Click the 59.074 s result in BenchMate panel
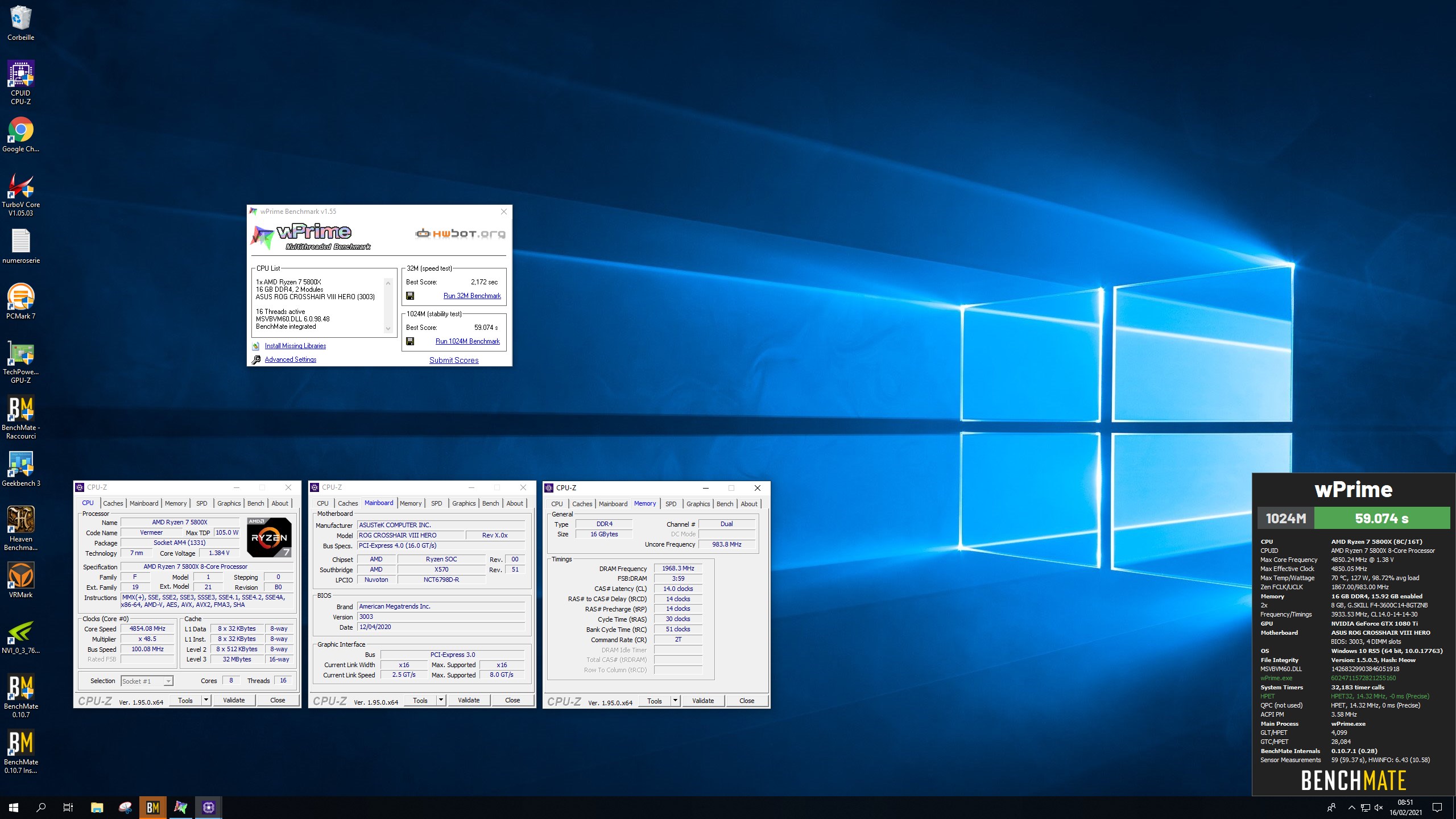Screen dimensions: 1456x819 click(1381, 518)
